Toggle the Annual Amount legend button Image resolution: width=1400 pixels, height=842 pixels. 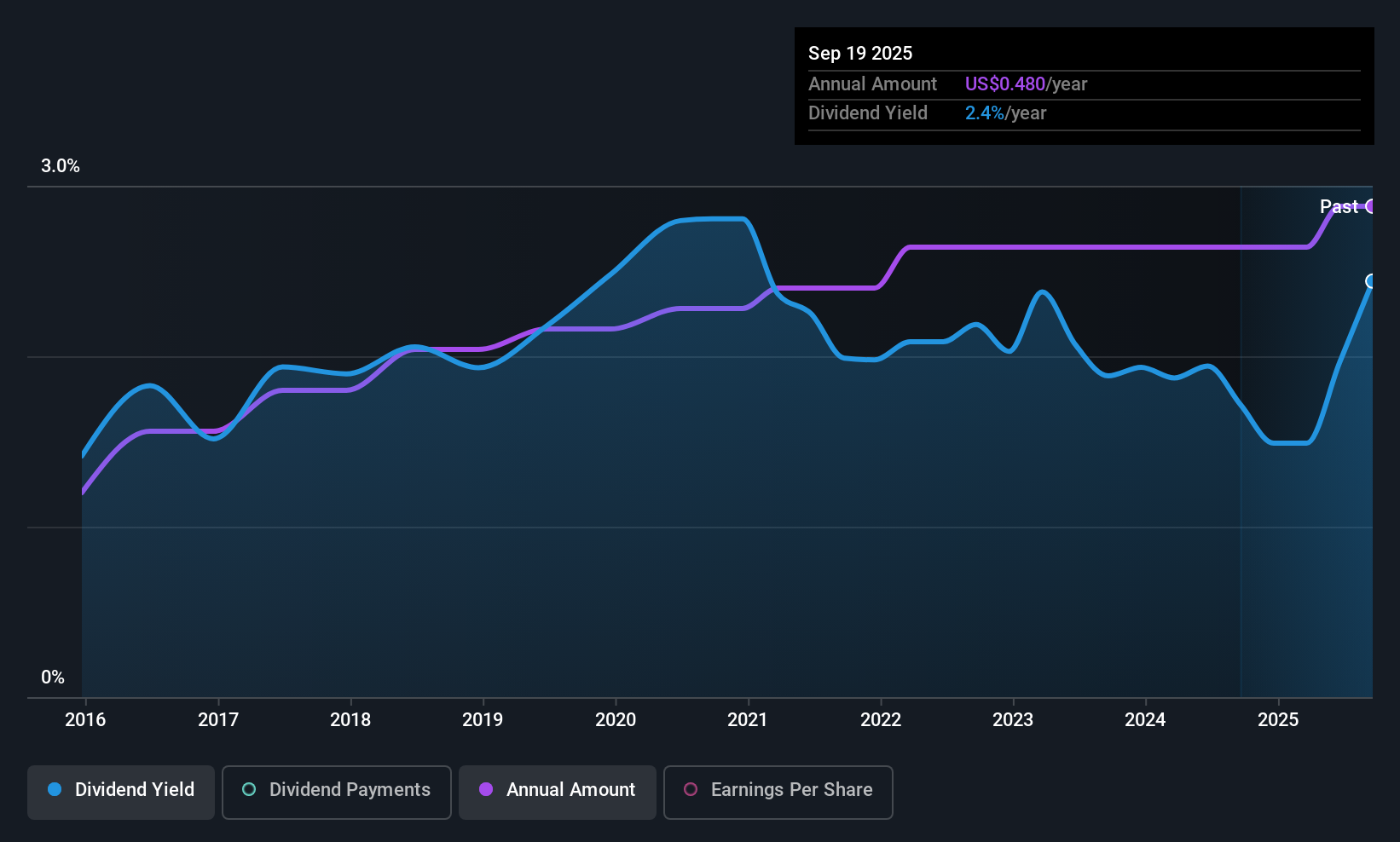558,792
